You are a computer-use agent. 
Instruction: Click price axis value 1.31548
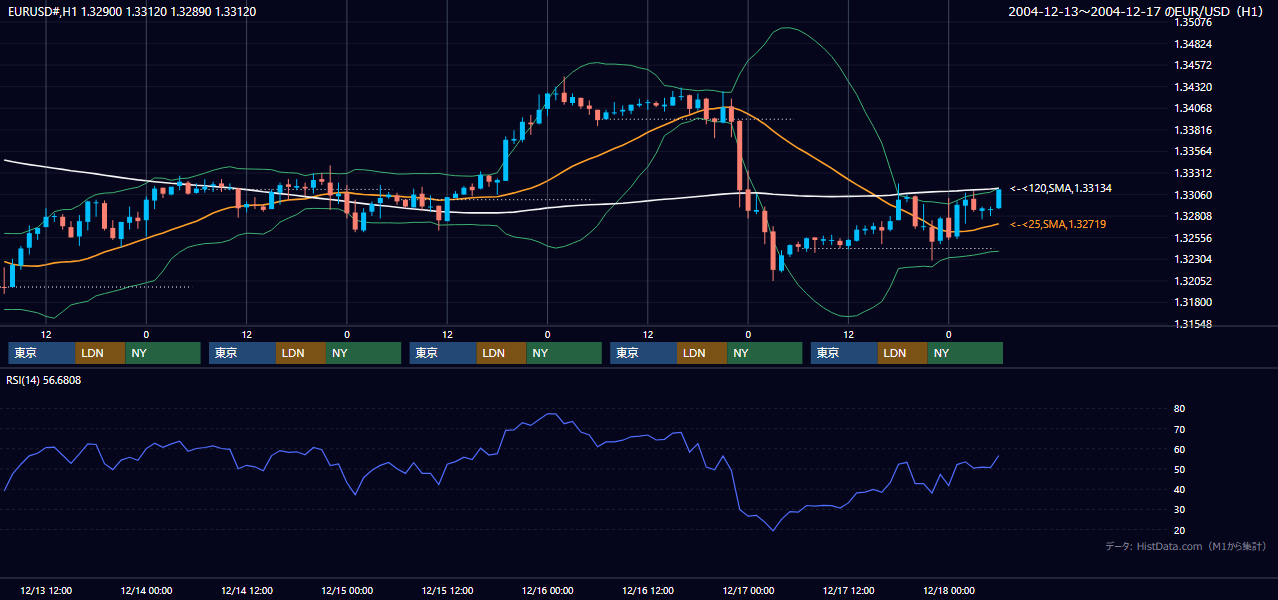(x=1192, y=324)
